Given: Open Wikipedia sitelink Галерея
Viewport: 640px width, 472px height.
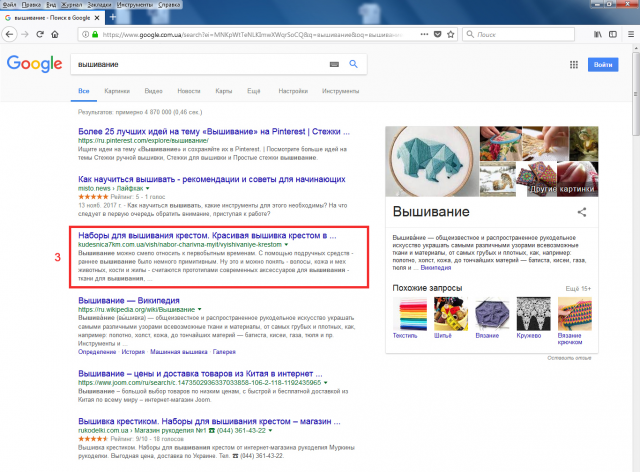Looking at the screenshot, I should point(224,352).
